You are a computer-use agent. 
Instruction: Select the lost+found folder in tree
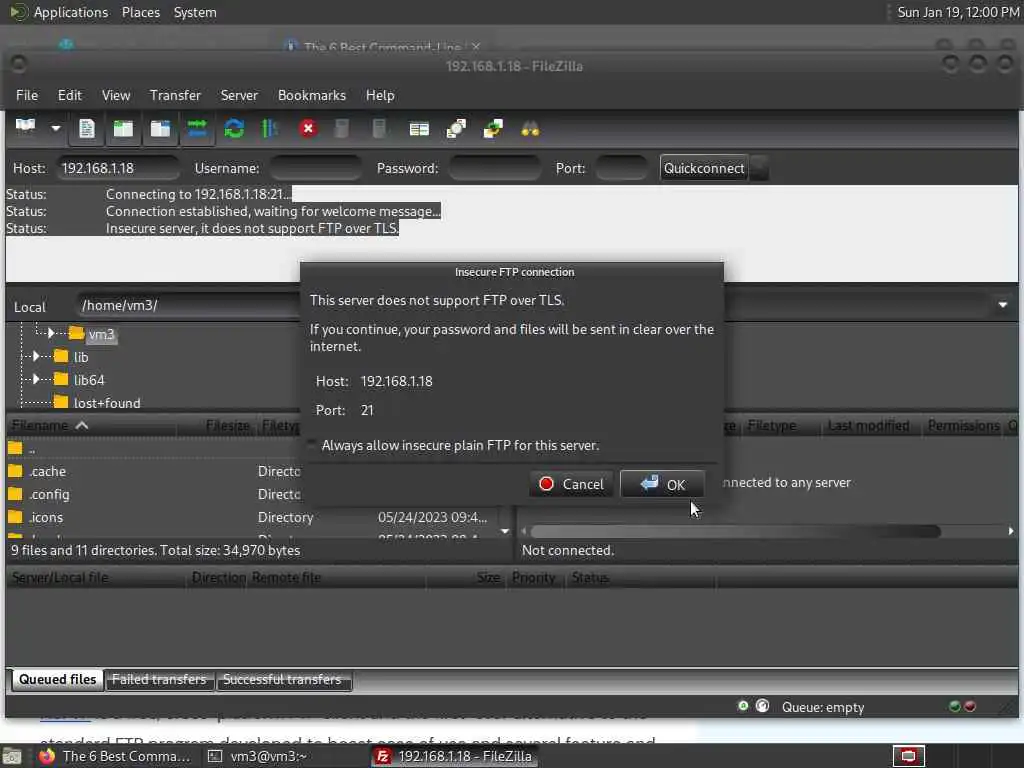point(106,403)
